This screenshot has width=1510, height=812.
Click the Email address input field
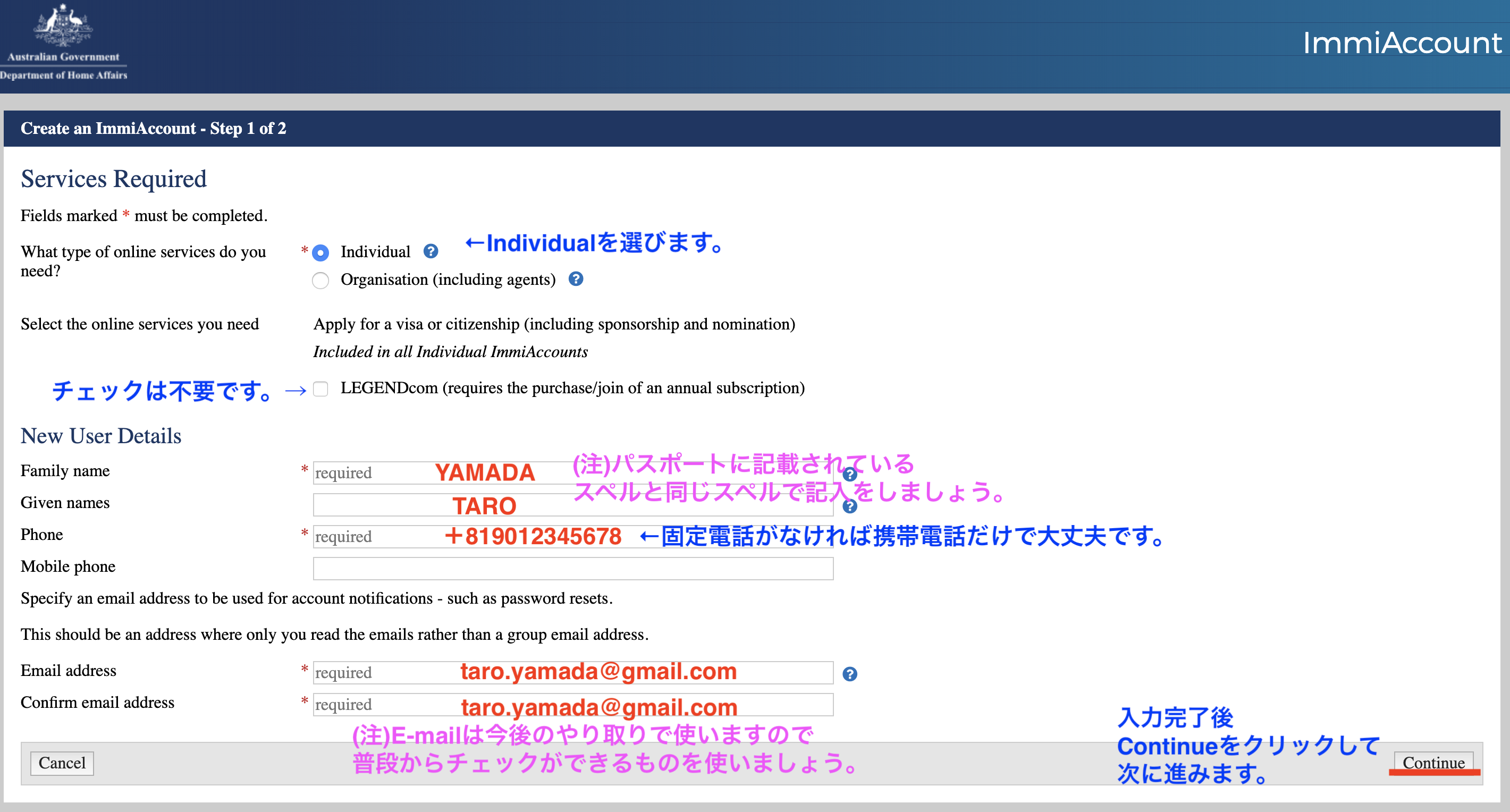click(573, 672)
